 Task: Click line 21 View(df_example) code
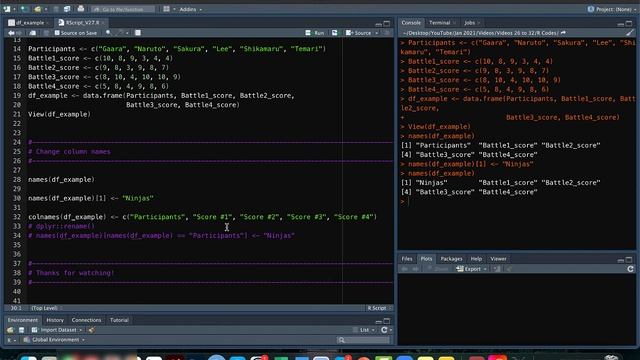pos(59,114)
